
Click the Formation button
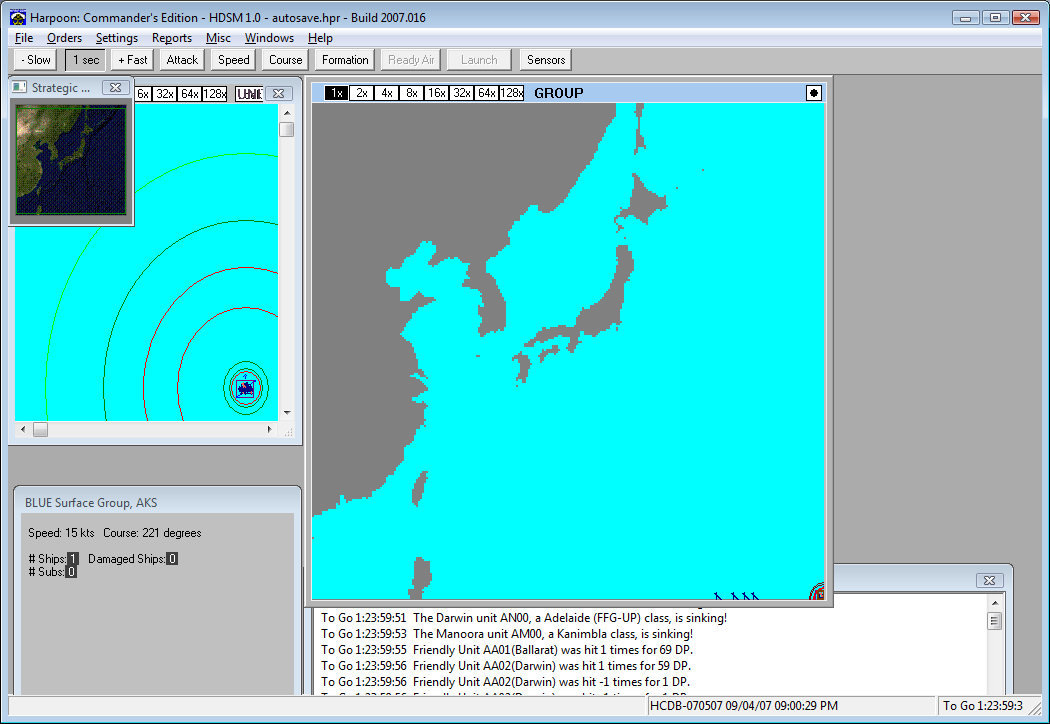(x=345, y=60)
